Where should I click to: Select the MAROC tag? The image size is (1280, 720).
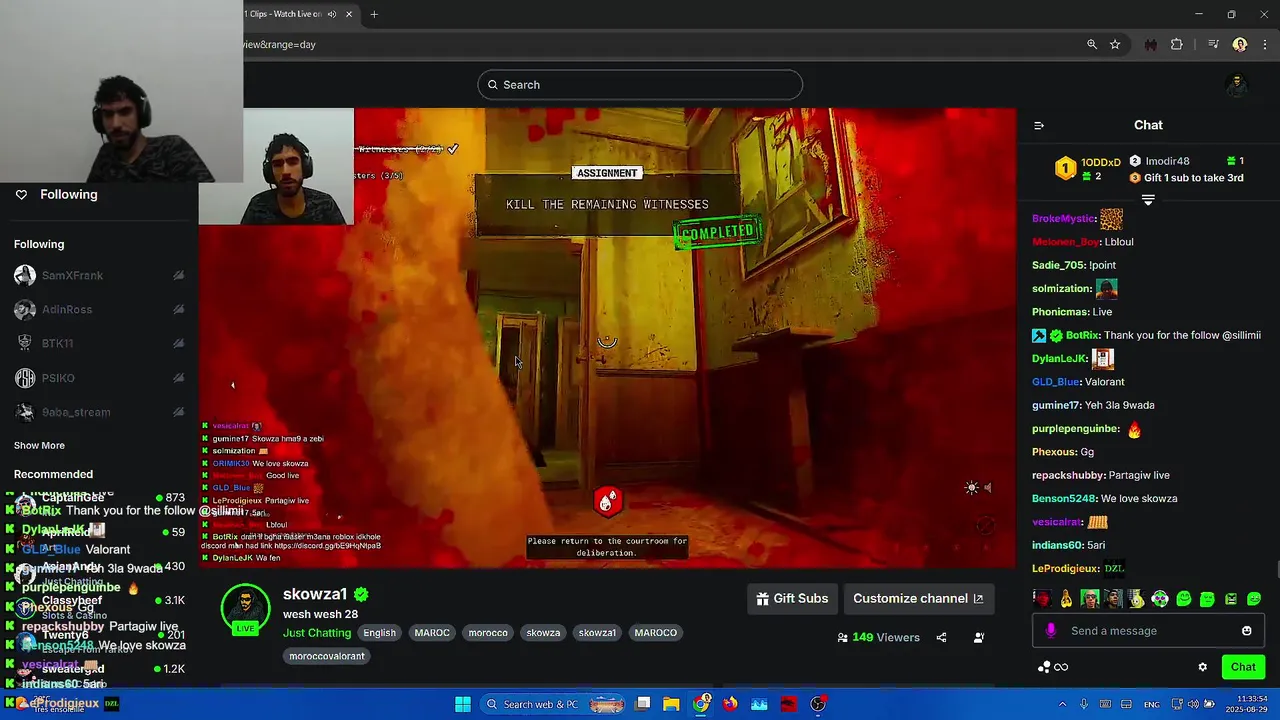[x=432, y=633]
